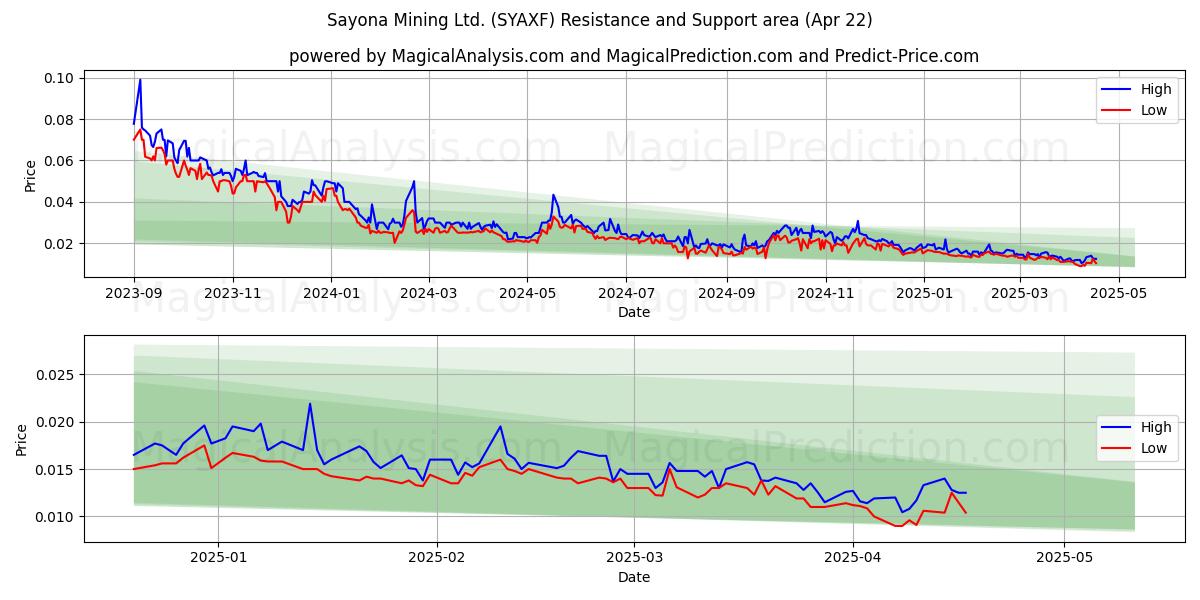Viewport: 1200px width, 600px height.
Task: Click the '0.06' y-axis tick label
Action: [x=60, y=161]
